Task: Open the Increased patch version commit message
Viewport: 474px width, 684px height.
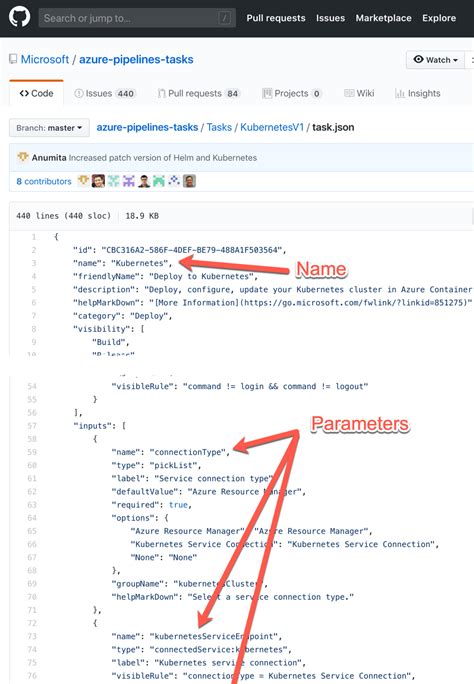Action: pos(163,157)
